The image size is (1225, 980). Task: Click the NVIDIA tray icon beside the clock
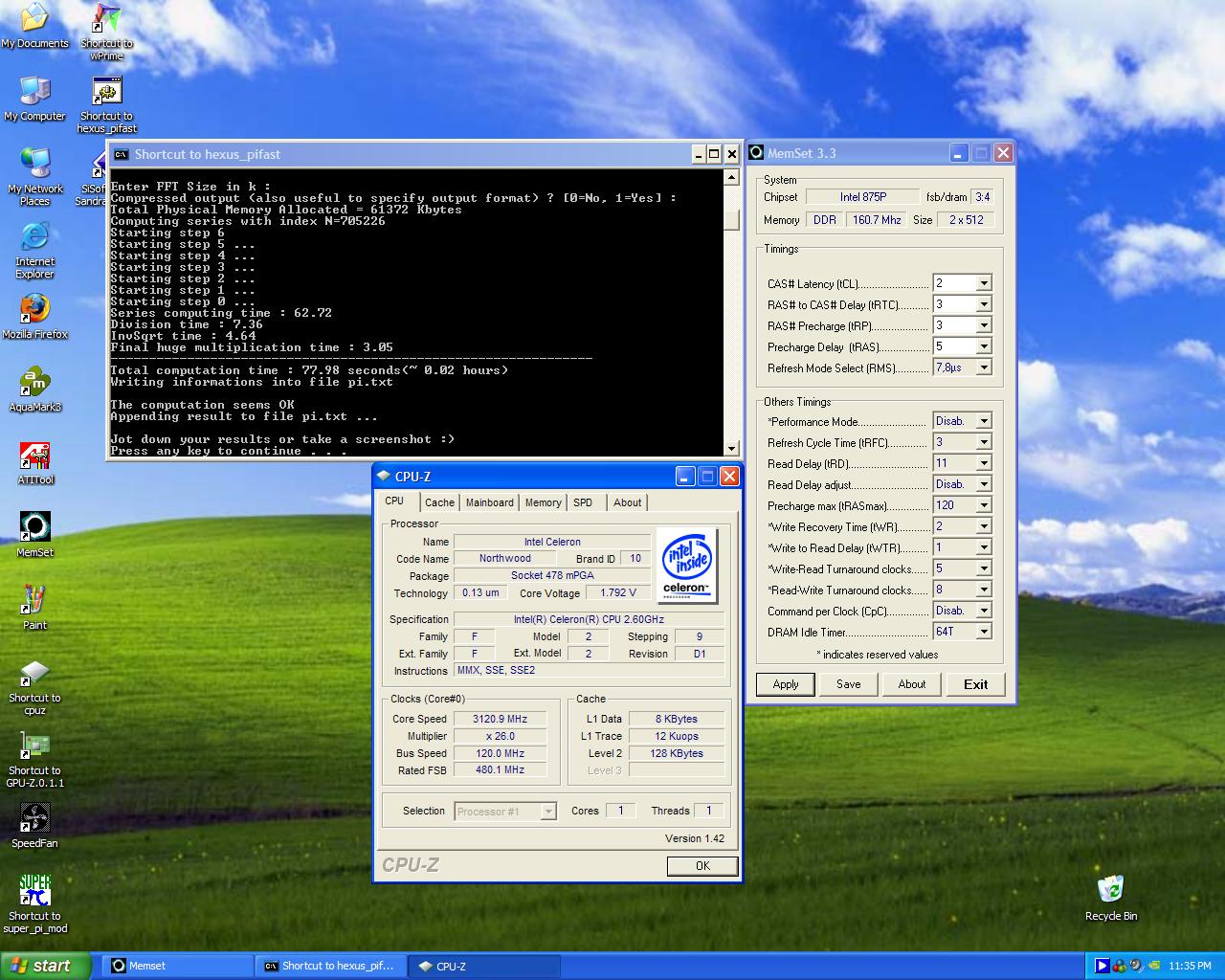pos(1155,966)
